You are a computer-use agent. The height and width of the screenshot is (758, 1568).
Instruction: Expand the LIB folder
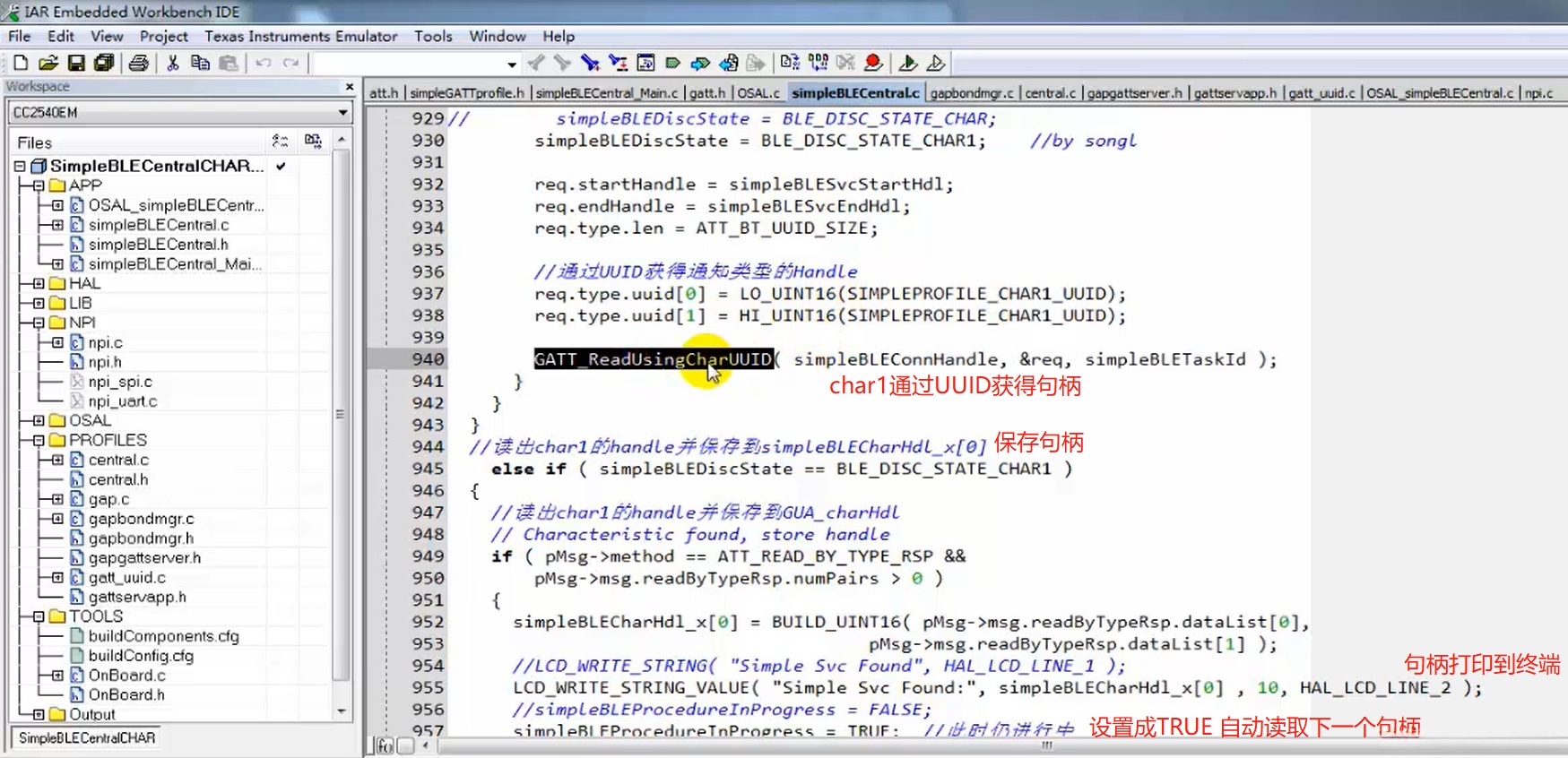[x=39, y=303]
